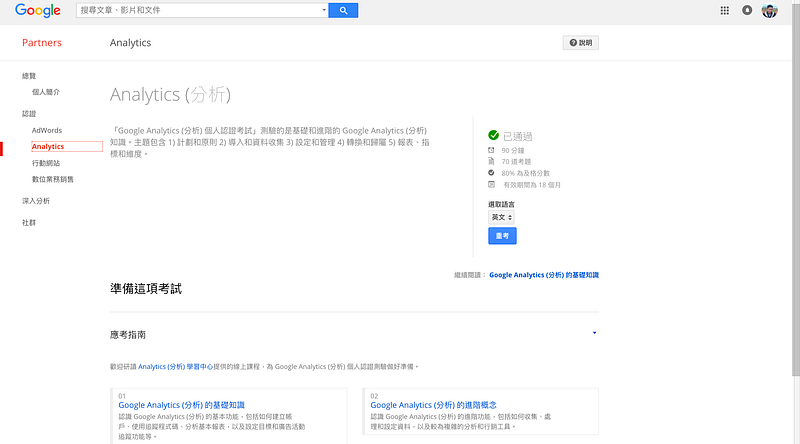This screenshot has height=444, width=800.
Task: Click the Partners header link
Action: [x=42, y=43]
